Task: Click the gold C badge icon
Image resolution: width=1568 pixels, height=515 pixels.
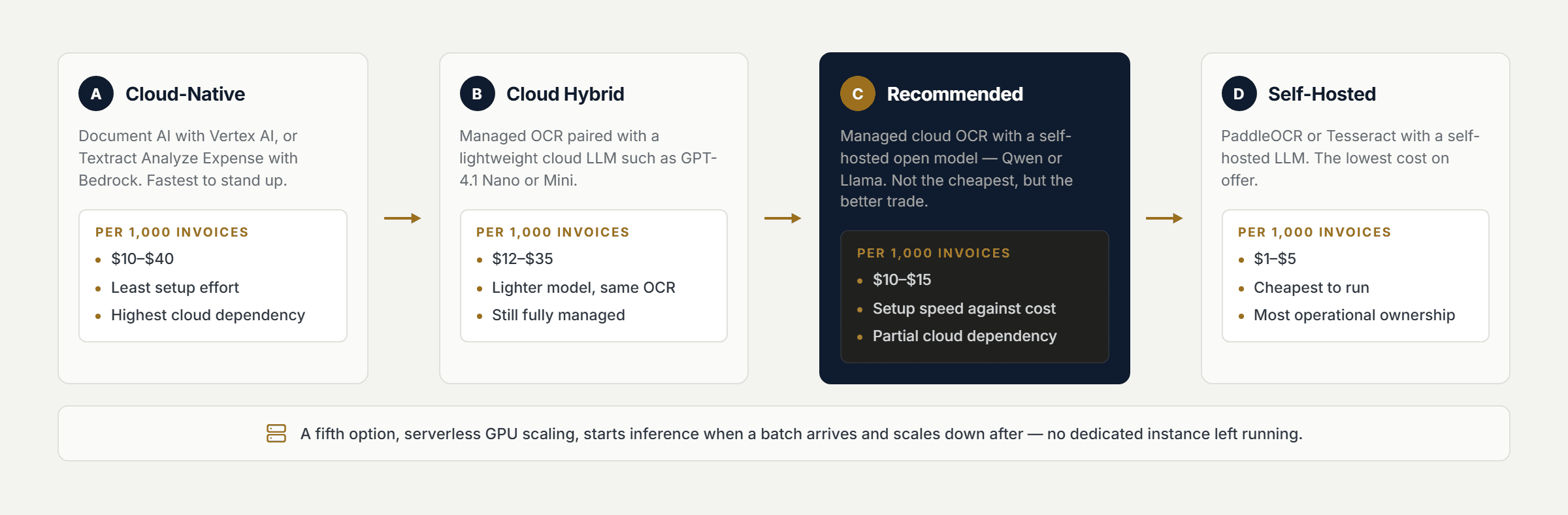Action: 858,93
